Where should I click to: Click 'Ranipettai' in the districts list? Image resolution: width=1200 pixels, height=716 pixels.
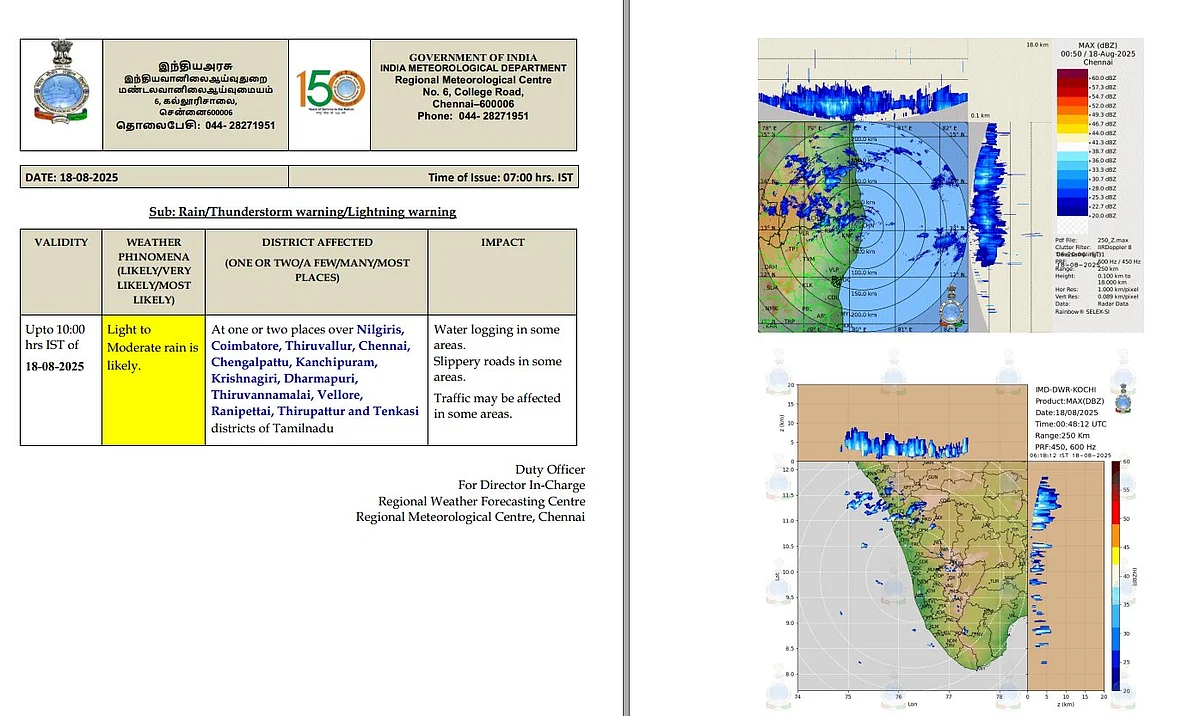click(x=241, y=411)
